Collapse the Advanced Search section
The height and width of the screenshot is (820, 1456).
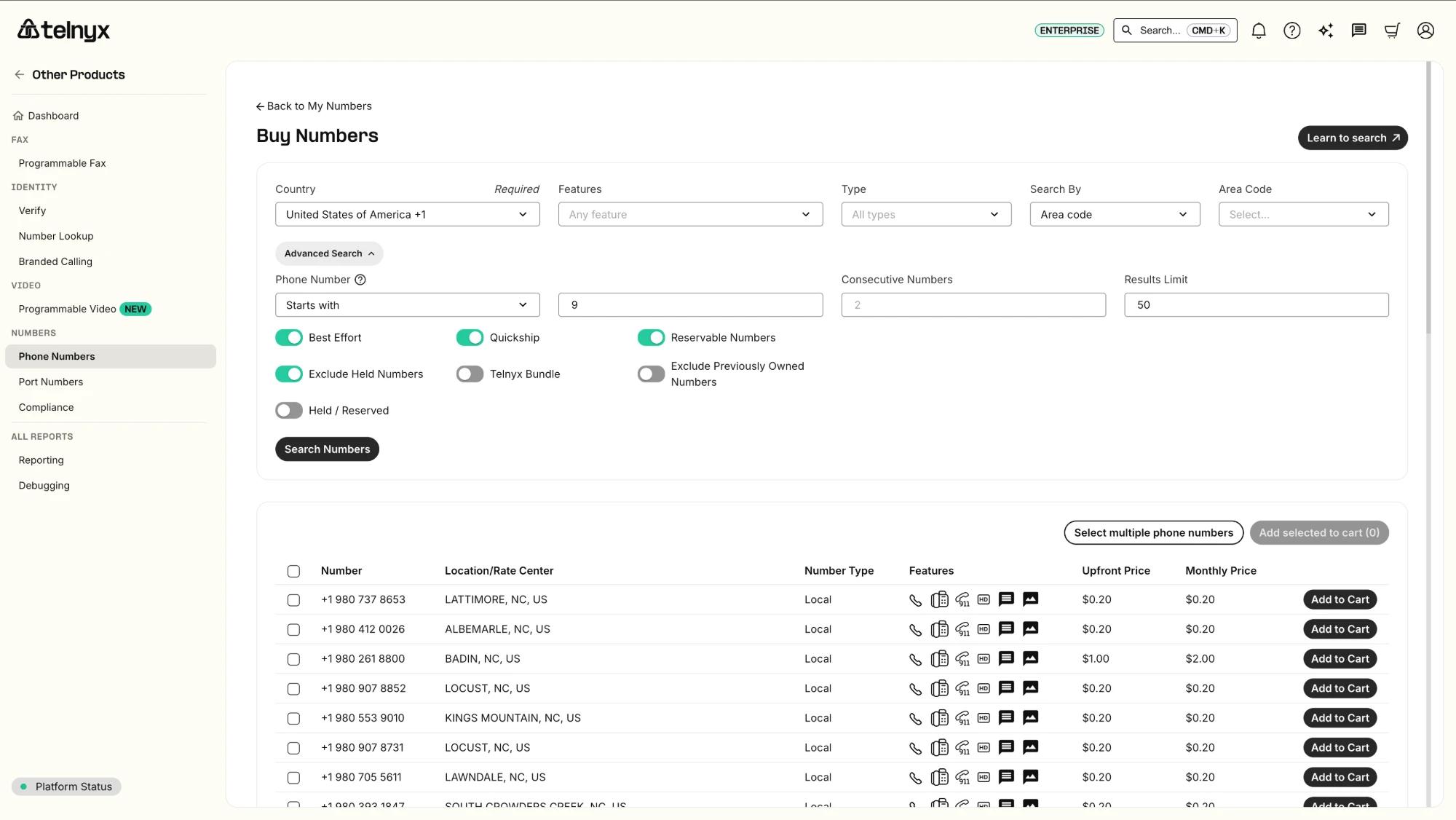pyautogui.click(x=329, y=253)
